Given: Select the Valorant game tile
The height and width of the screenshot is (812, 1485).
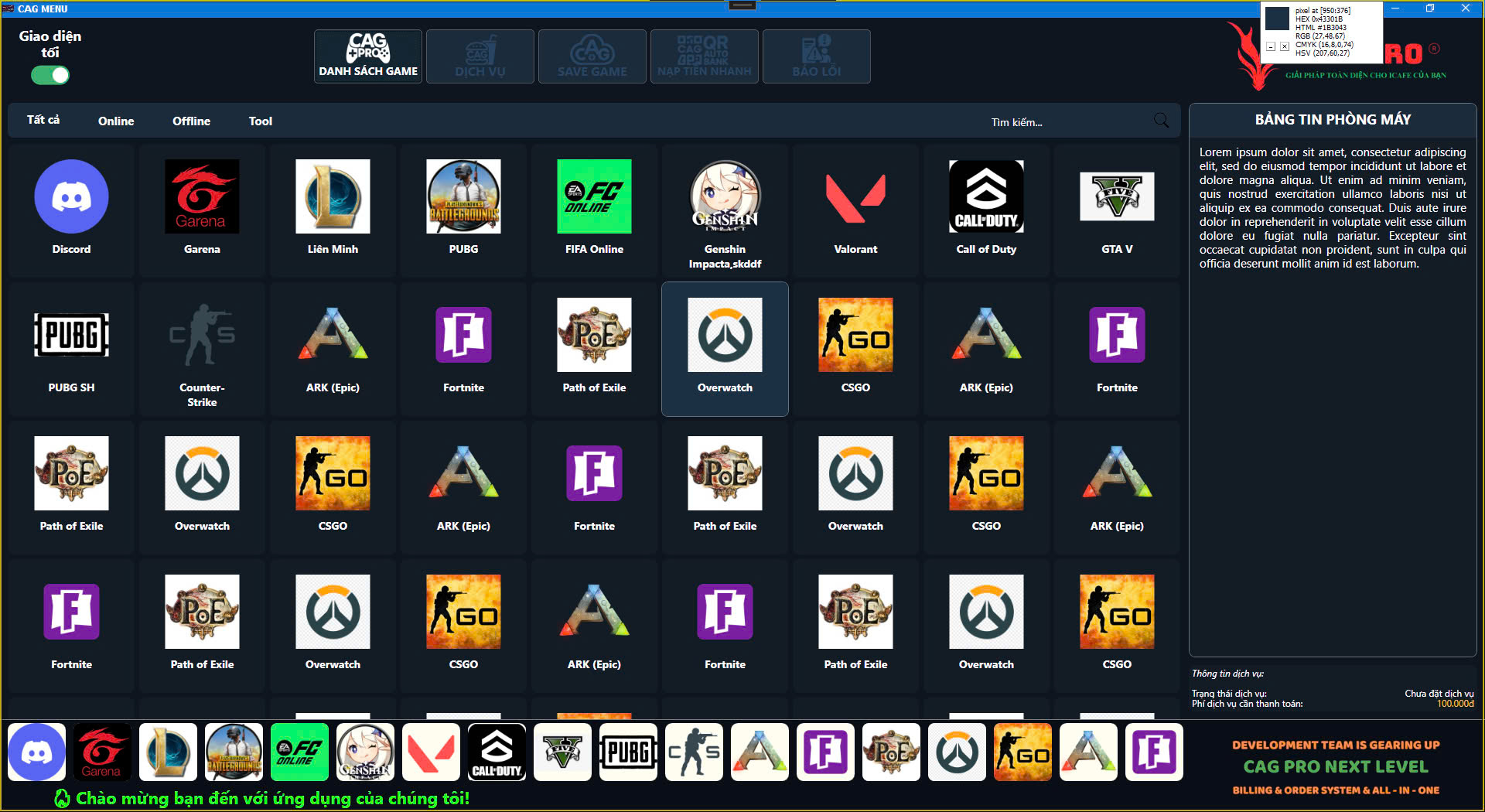Looking at the screenshot, I should [855, 197].
